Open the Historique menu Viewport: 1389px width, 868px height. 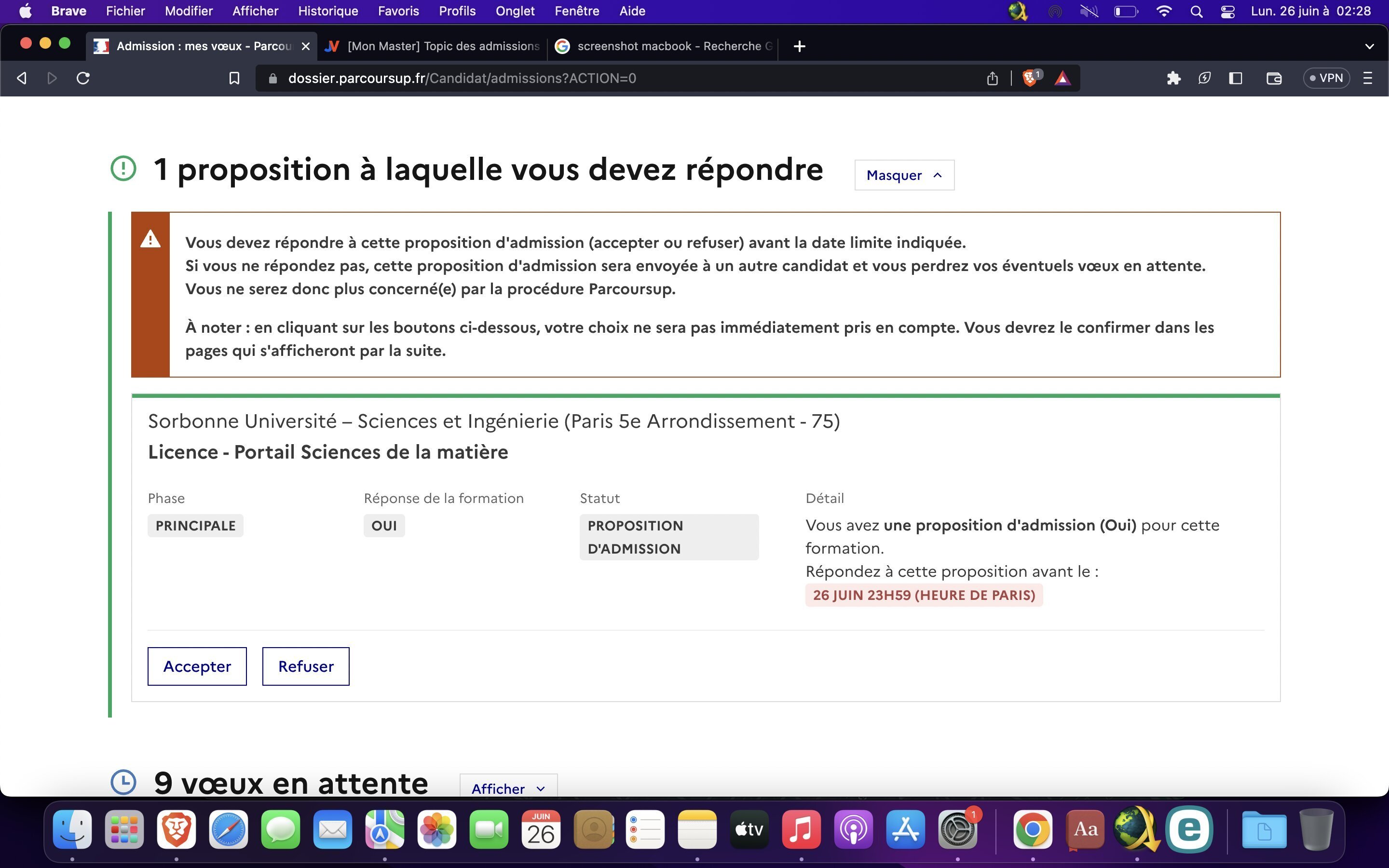[x=328, y=12]
